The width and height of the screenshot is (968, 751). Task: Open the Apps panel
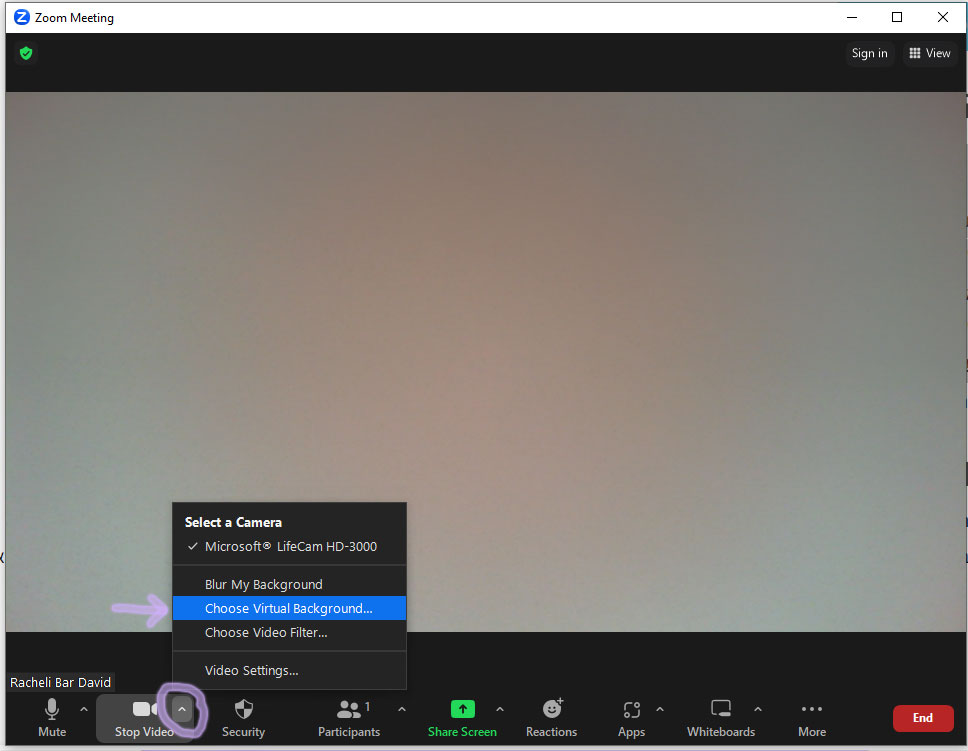click(631, 718)
